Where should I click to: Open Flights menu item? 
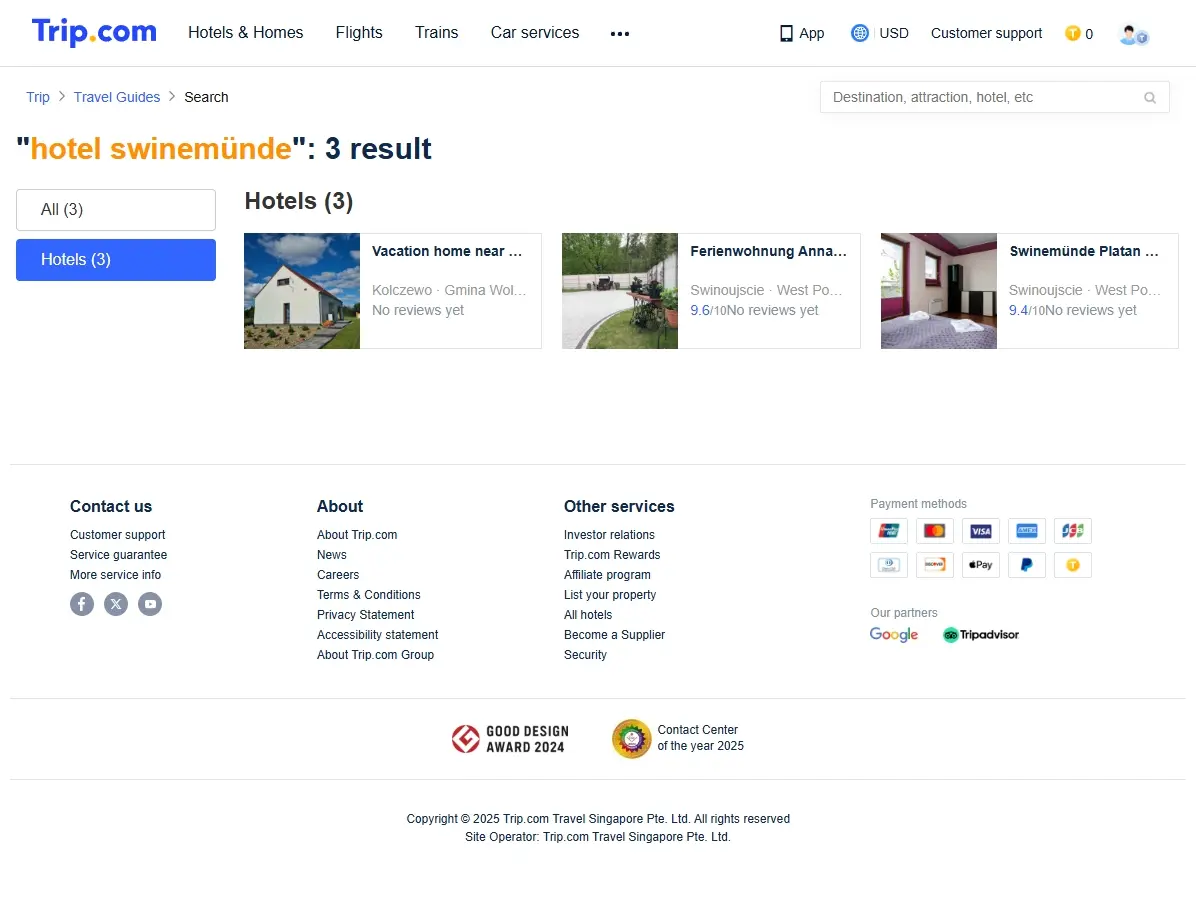pos(359,33)
